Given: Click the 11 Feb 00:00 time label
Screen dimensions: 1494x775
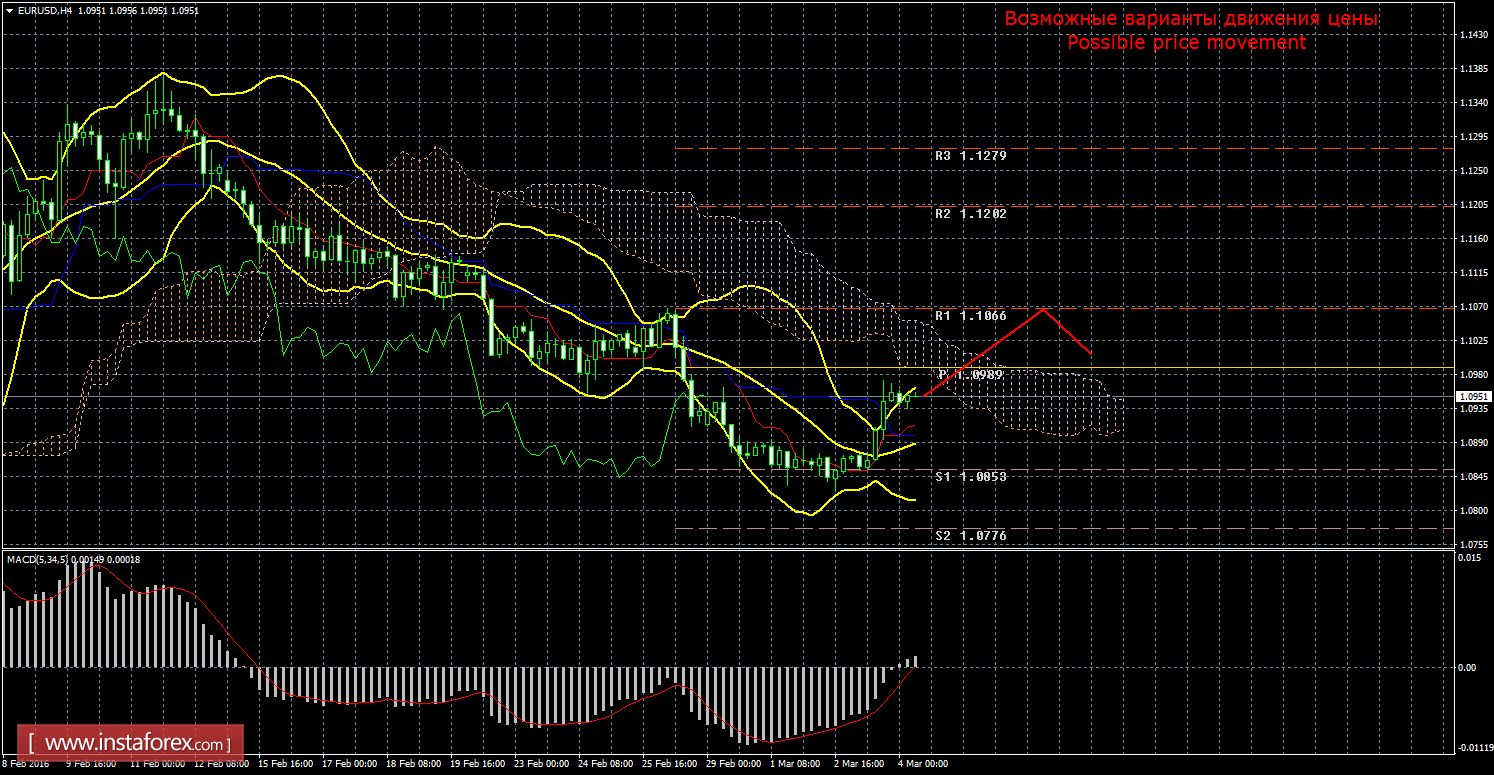Looking at the screenshot, I should click(157, 764).
